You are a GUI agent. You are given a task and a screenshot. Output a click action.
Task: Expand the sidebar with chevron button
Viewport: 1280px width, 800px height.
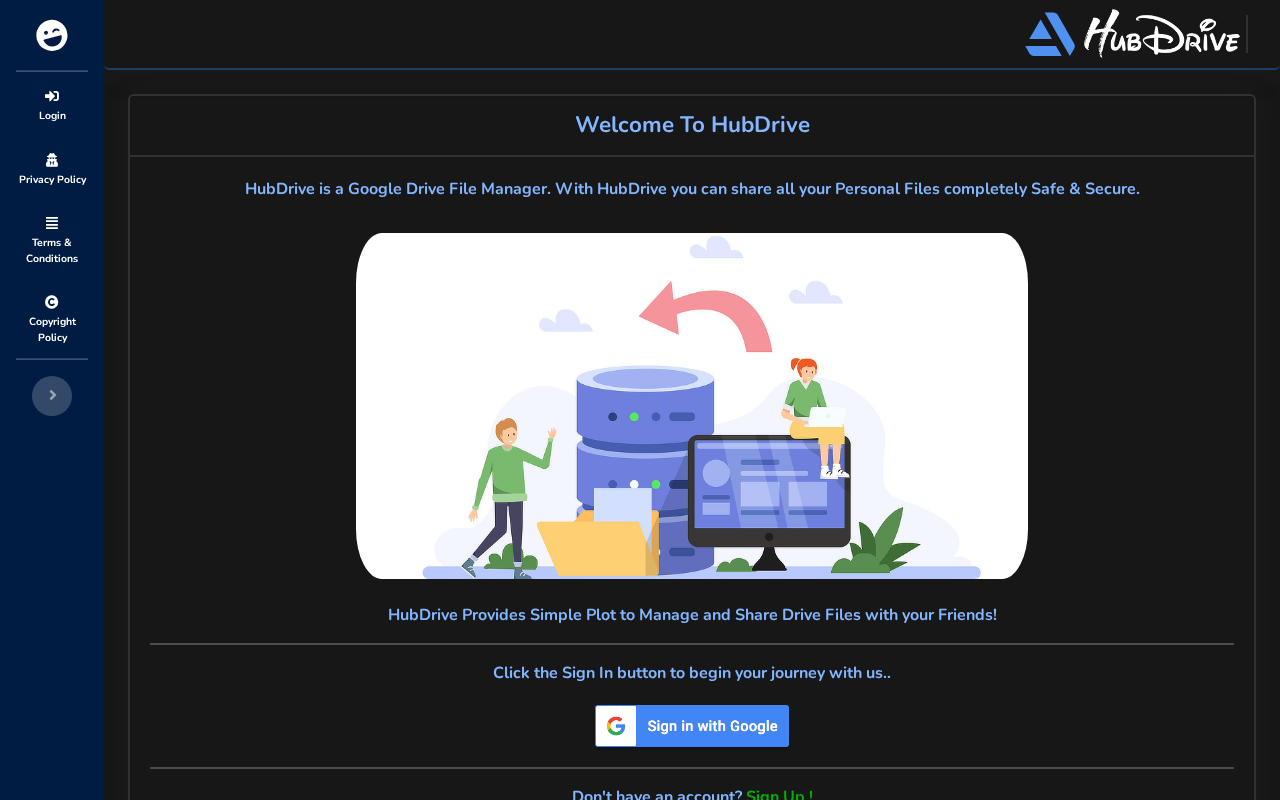coord(52,396)
